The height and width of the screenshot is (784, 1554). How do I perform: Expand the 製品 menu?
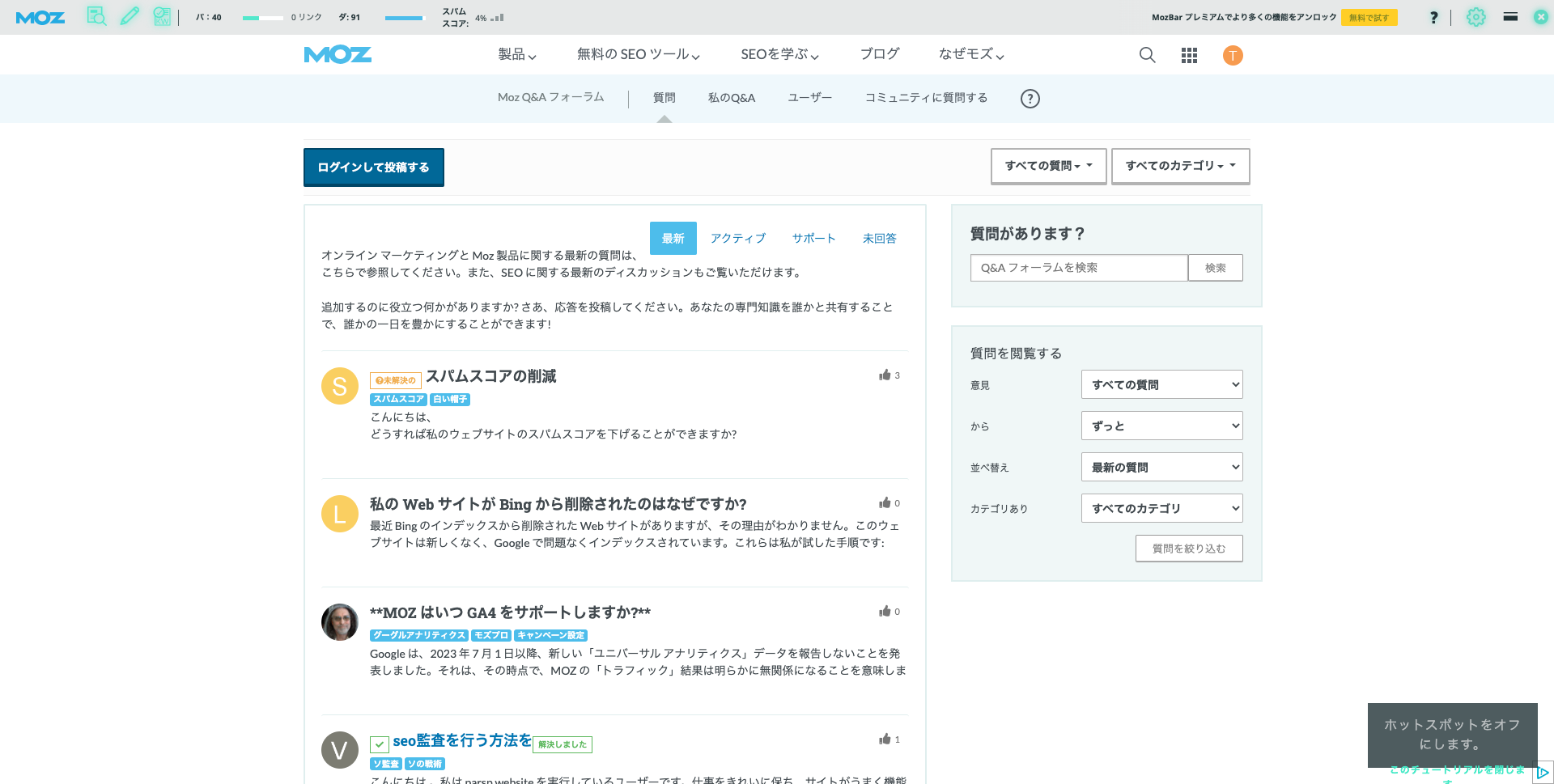pyautogui.click(x=517, y=54)
